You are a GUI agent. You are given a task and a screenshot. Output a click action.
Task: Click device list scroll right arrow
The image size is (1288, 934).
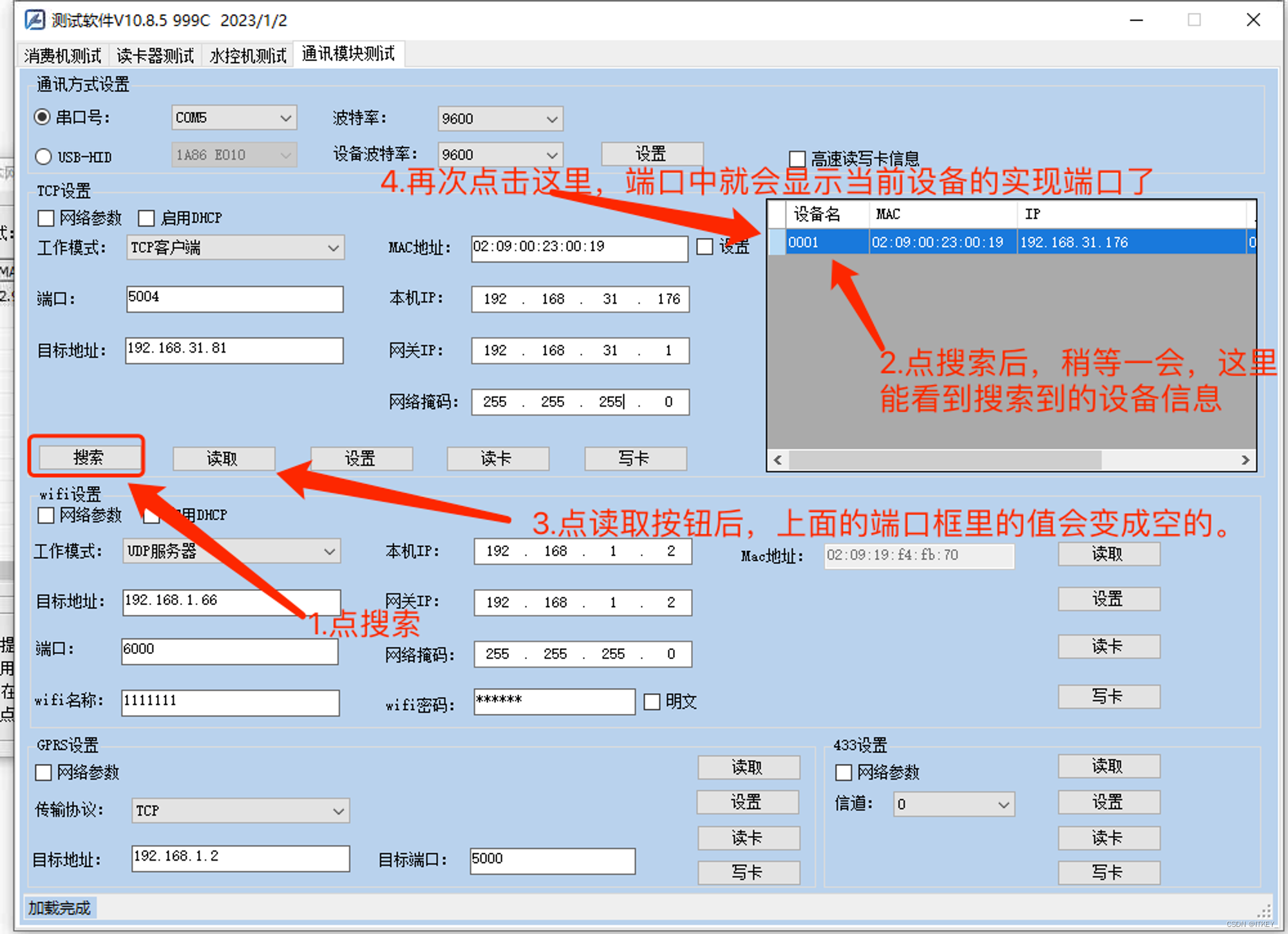point(1245,460)
